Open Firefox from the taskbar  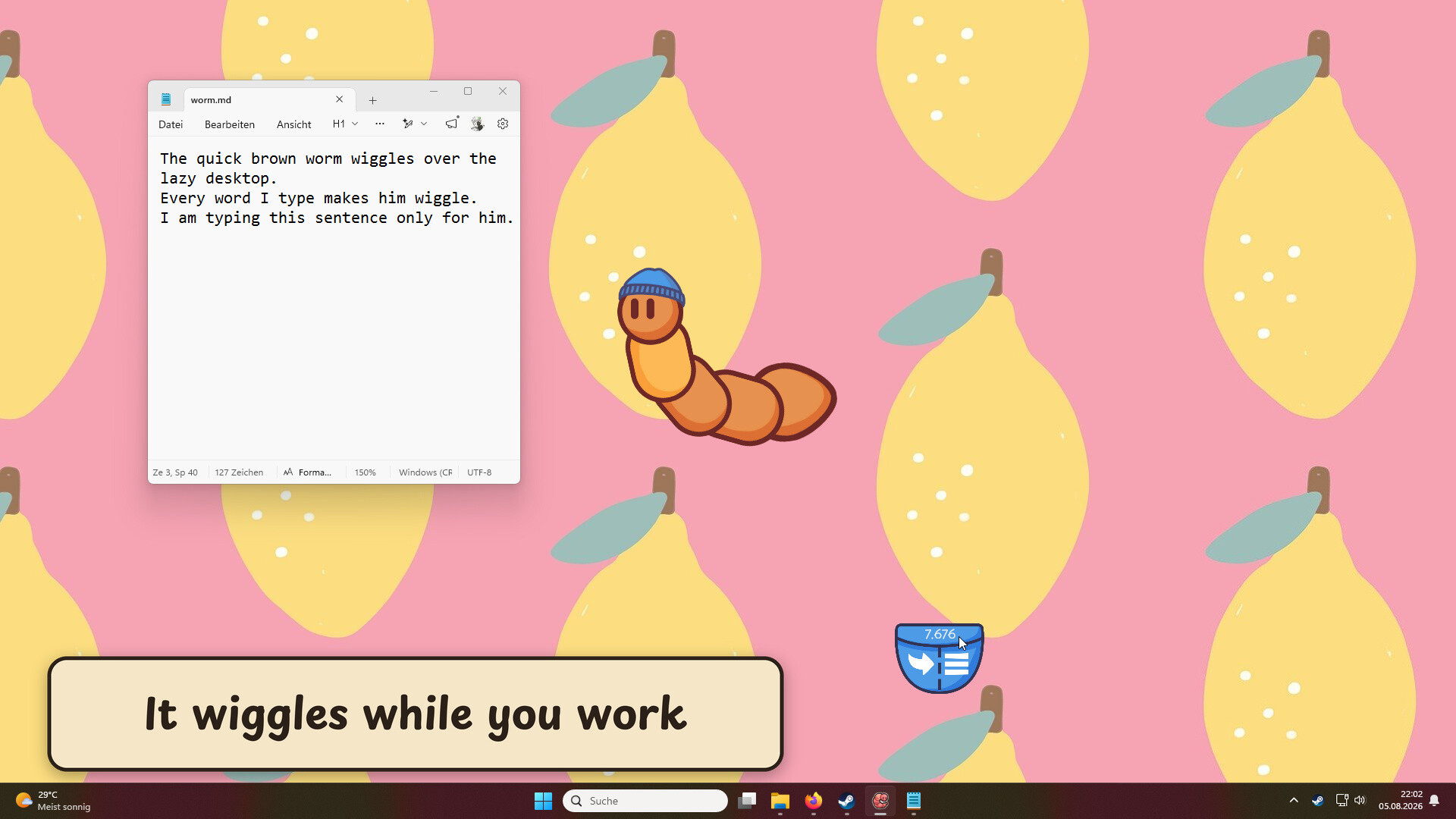pyautogui.click(x=814, y=801)
